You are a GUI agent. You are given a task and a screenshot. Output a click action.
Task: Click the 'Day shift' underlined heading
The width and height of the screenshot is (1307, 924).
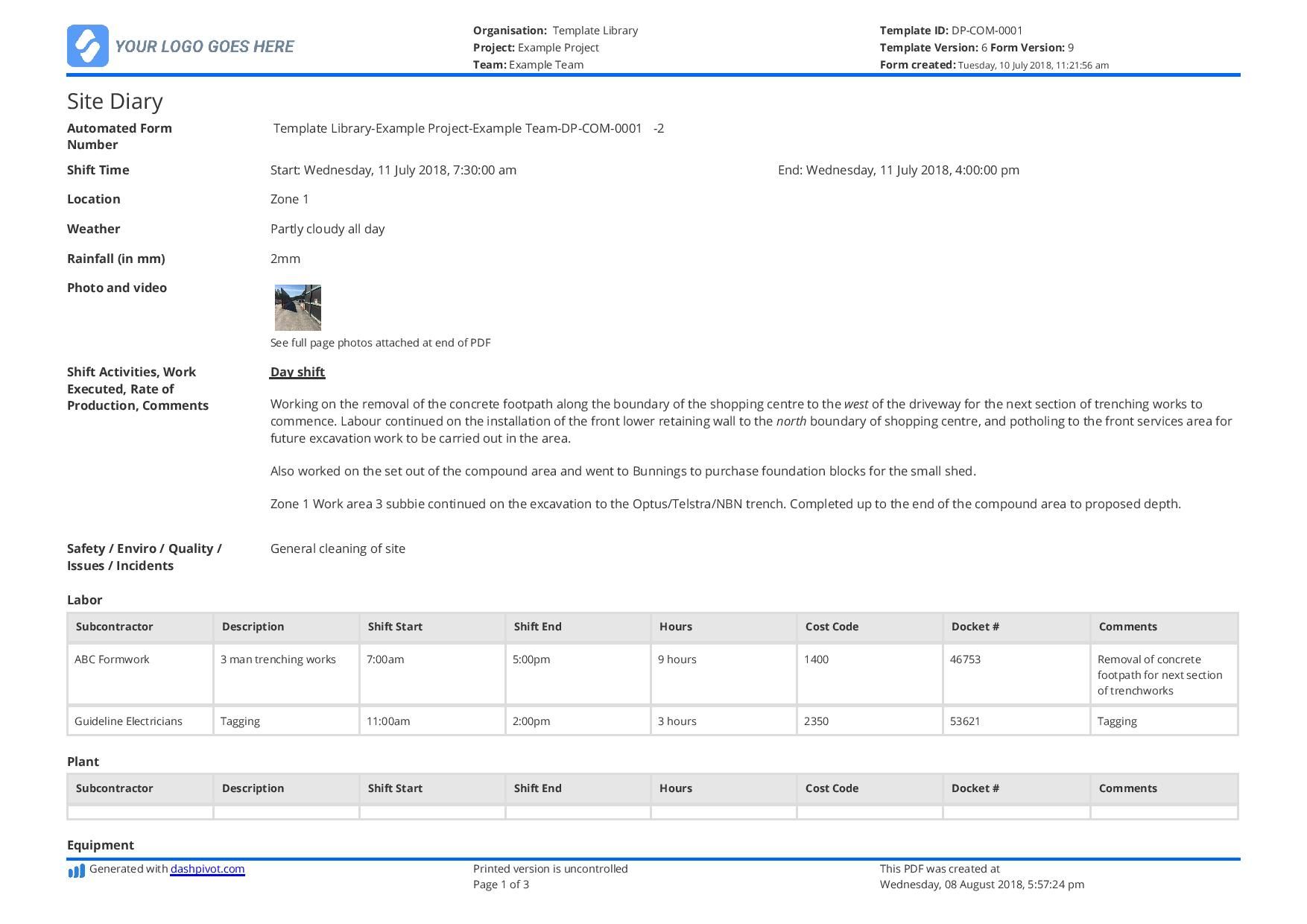pyautogui.click(x=298, y=372)
